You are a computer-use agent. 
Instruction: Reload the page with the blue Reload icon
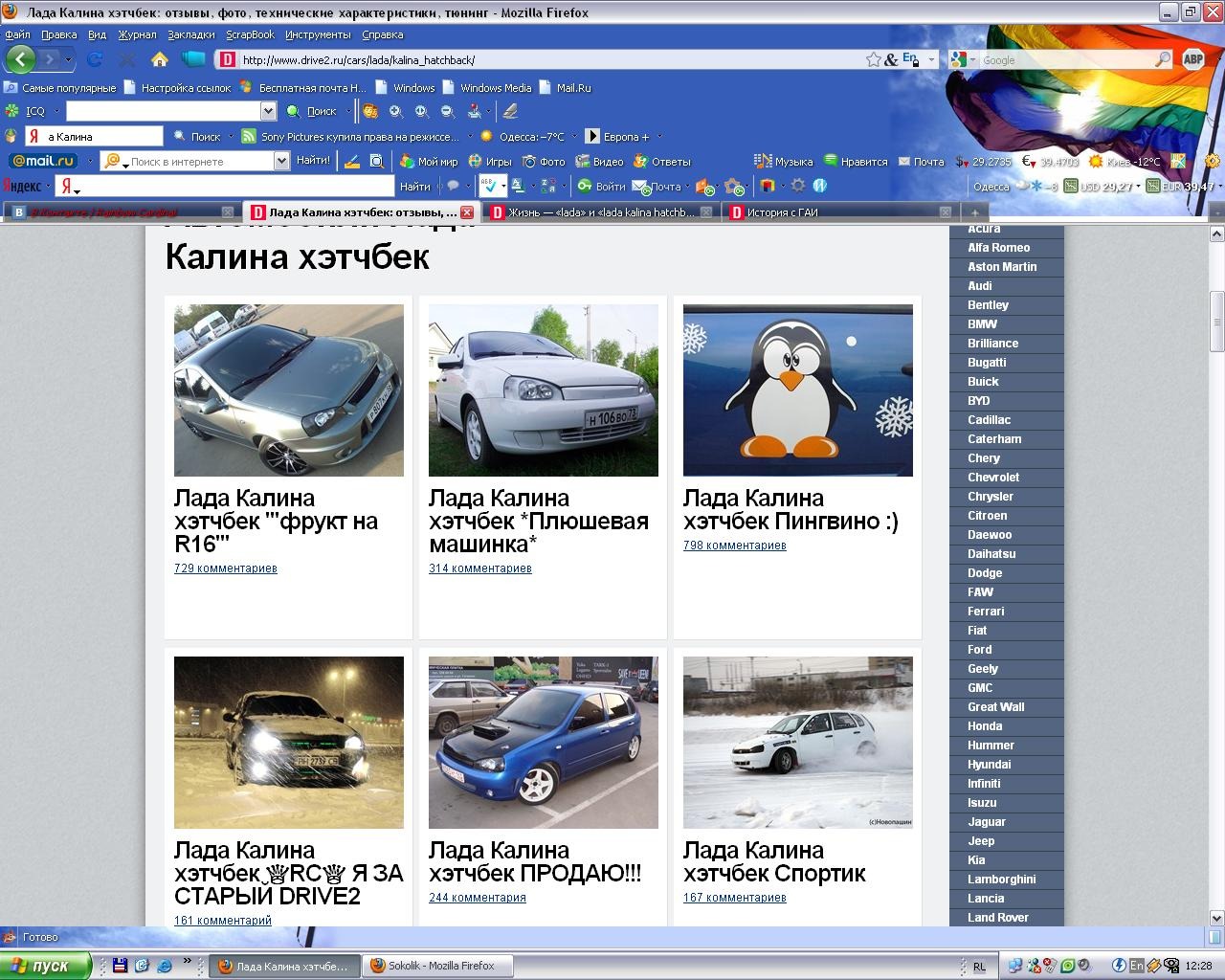click(x=95, y=59)
